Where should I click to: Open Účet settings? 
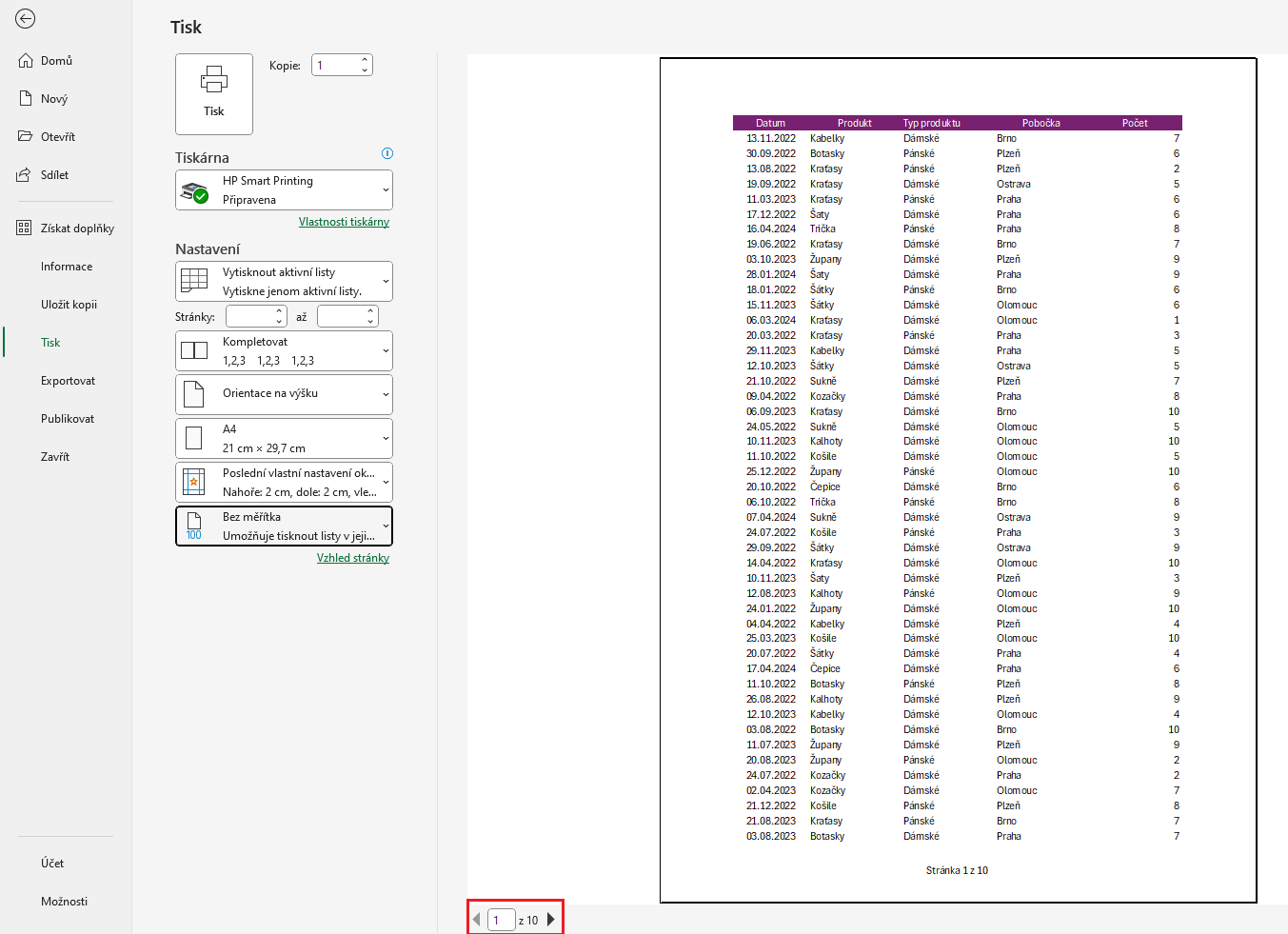pos(52,864)
